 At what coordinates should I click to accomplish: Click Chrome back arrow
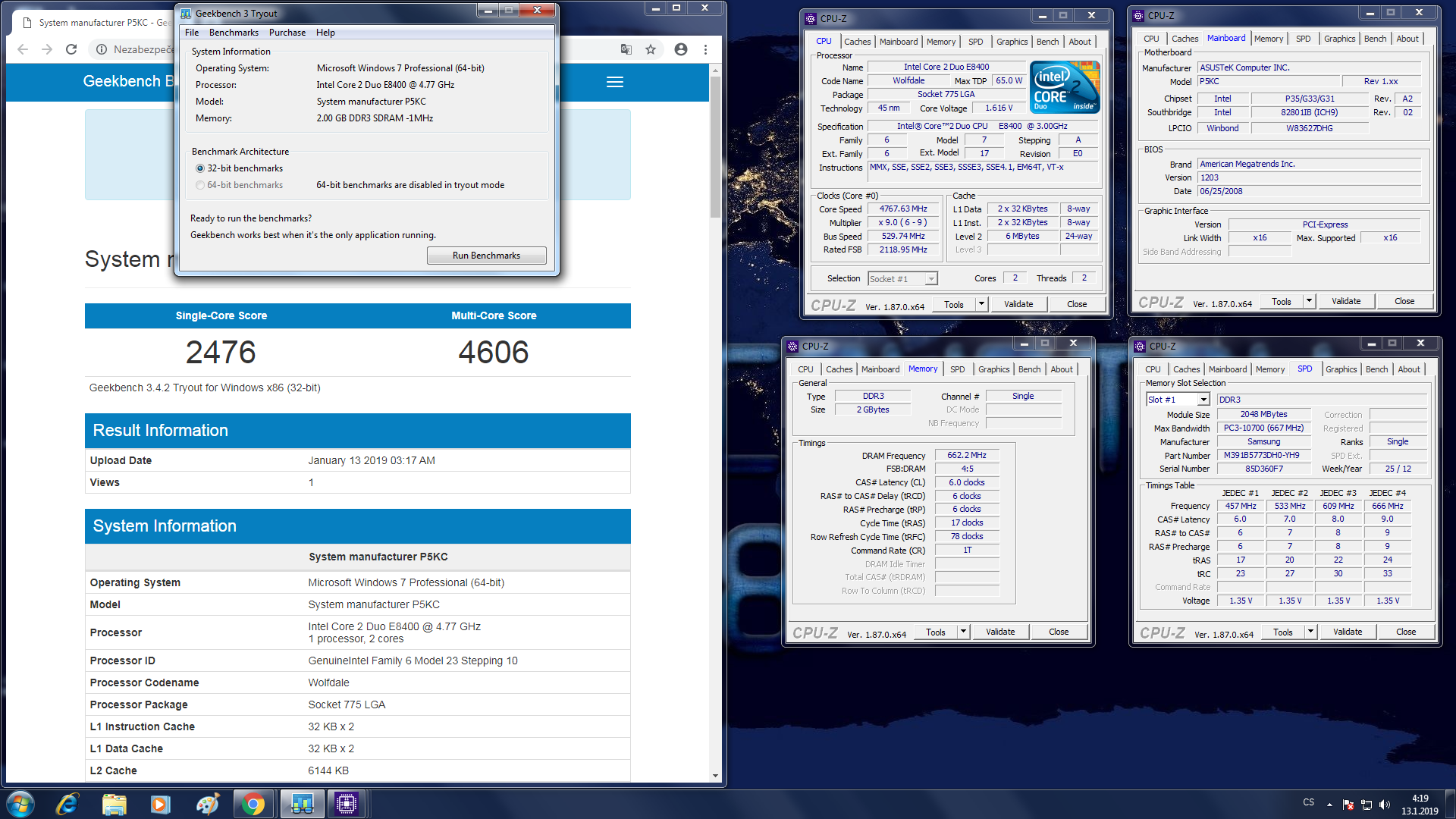23,49
